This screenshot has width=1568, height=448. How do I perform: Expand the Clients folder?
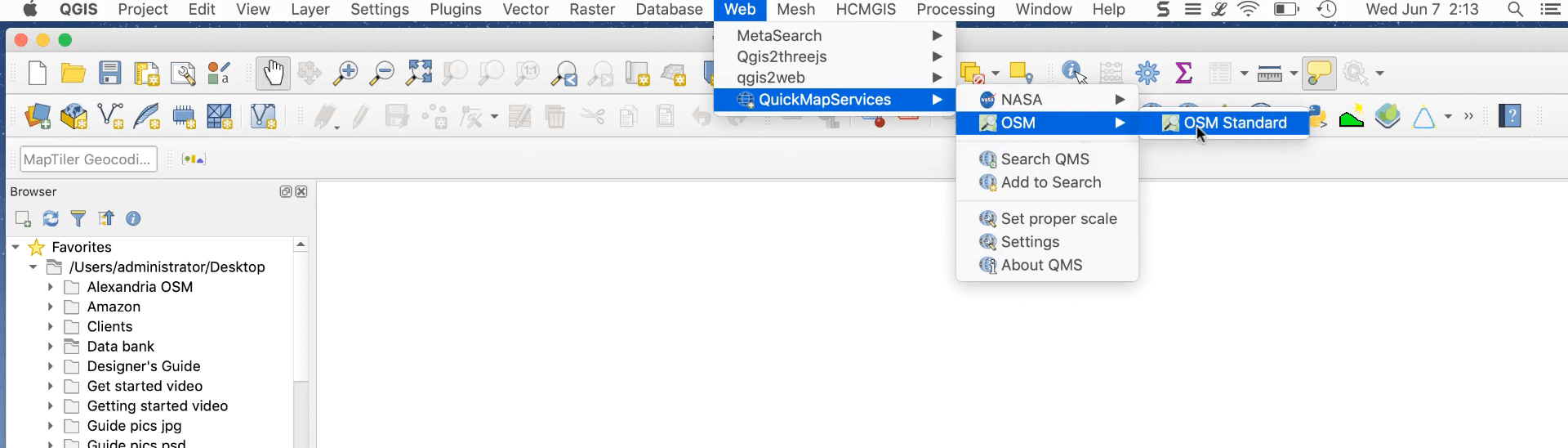[x=51, y=327]
